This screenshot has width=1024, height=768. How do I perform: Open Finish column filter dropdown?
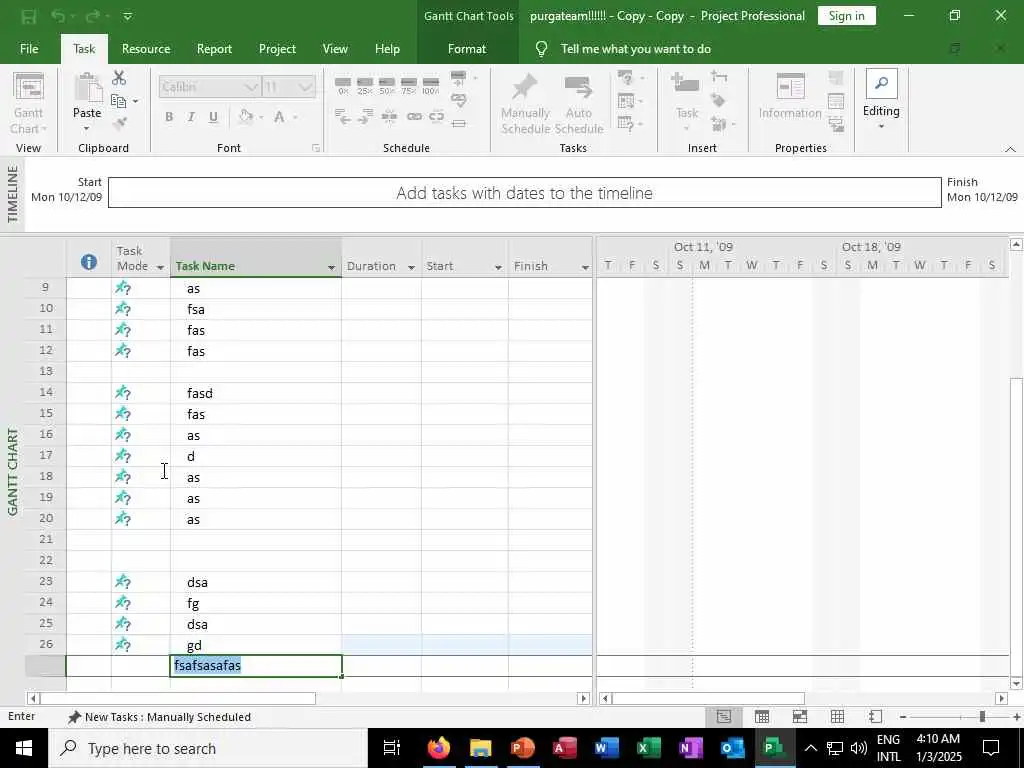[584, 267]
